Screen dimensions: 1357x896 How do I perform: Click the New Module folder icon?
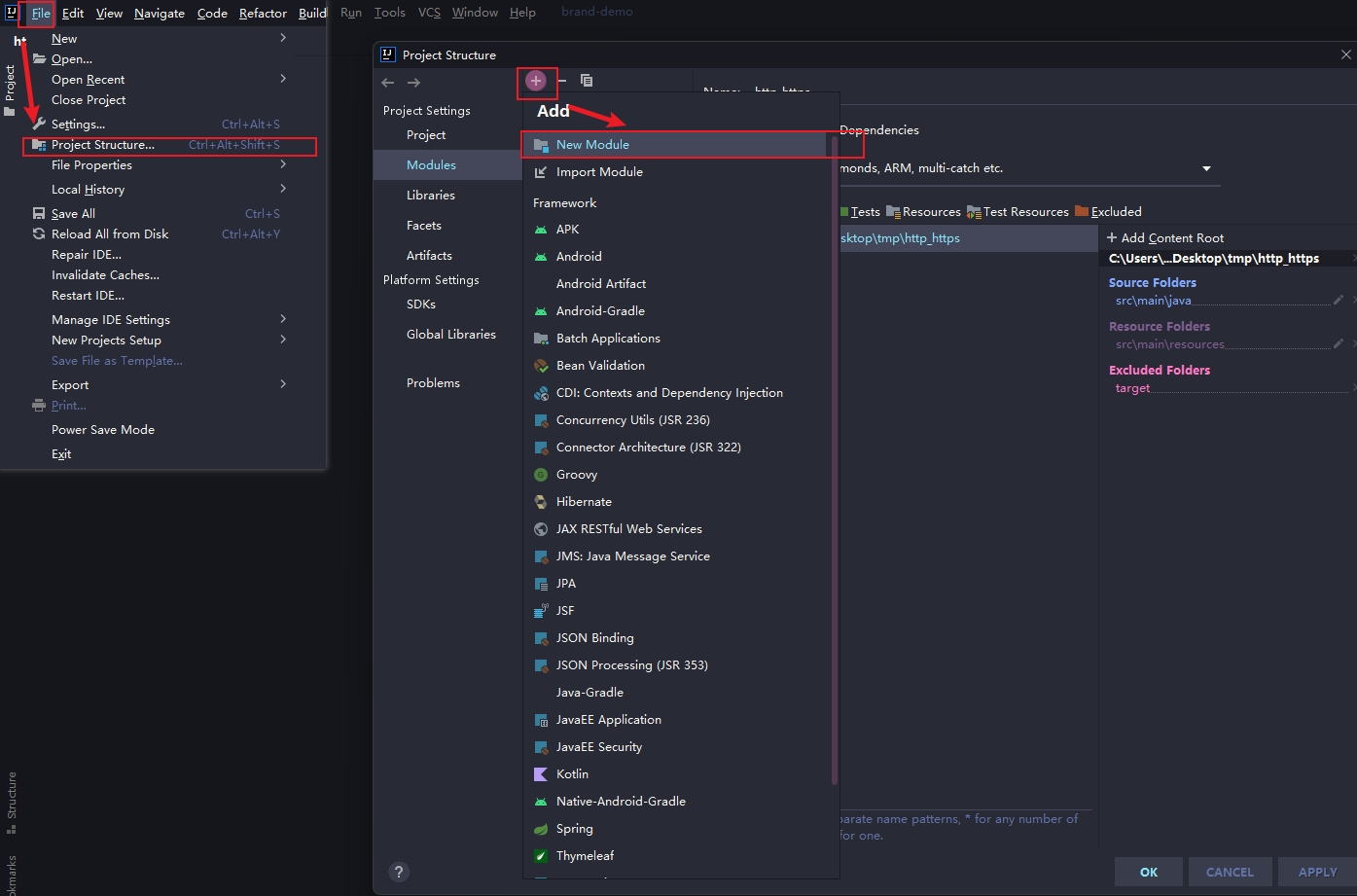click(x=541, y=145)
